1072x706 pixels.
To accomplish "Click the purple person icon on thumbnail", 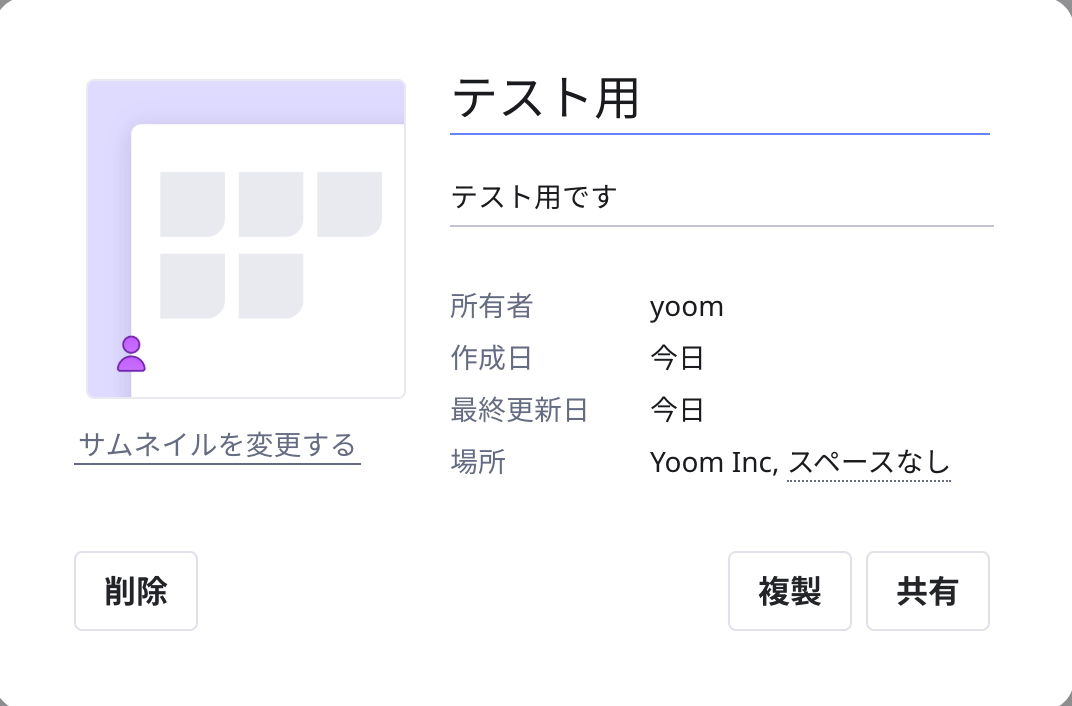I will pos(131,354).
